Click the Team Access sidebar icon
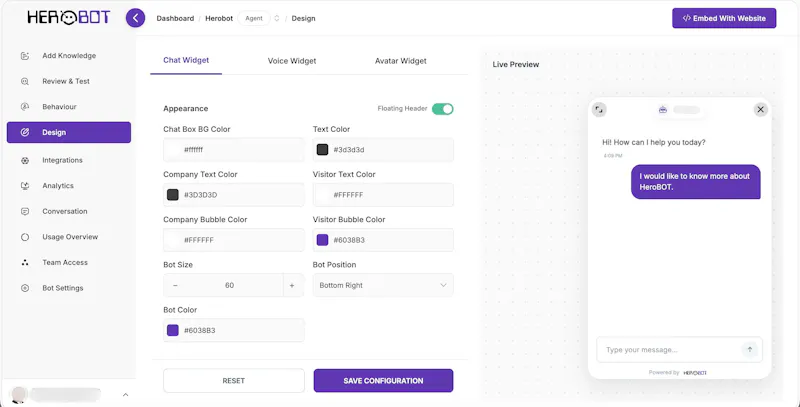Screen dimensions: 800x407 (x=24, y=262)
